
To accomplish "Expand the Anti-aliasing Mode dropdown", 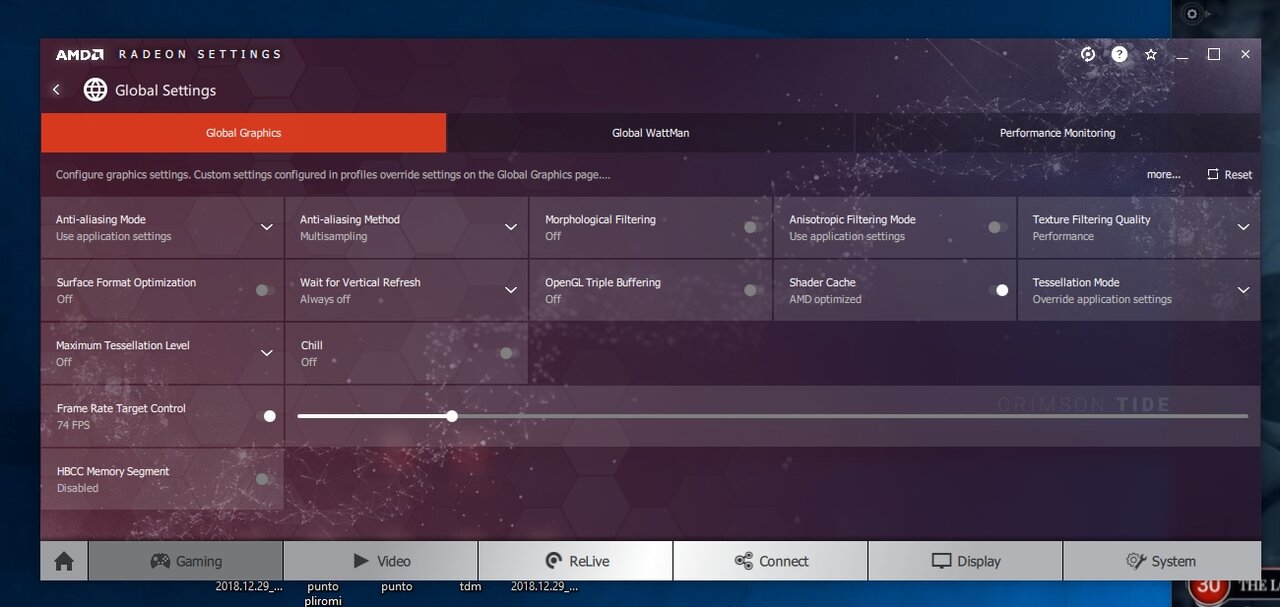I will tap(267, 227).
